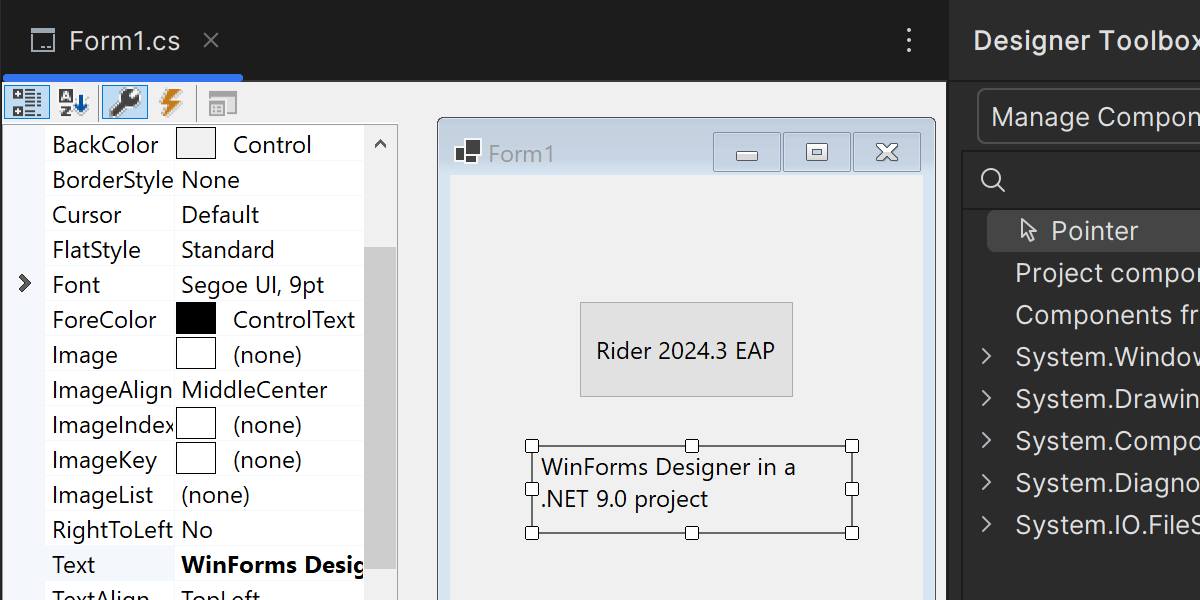This screenshot has width=1200, height=600.
Task: Toggle the Categorized view in property grid
Action: point(26,102)
